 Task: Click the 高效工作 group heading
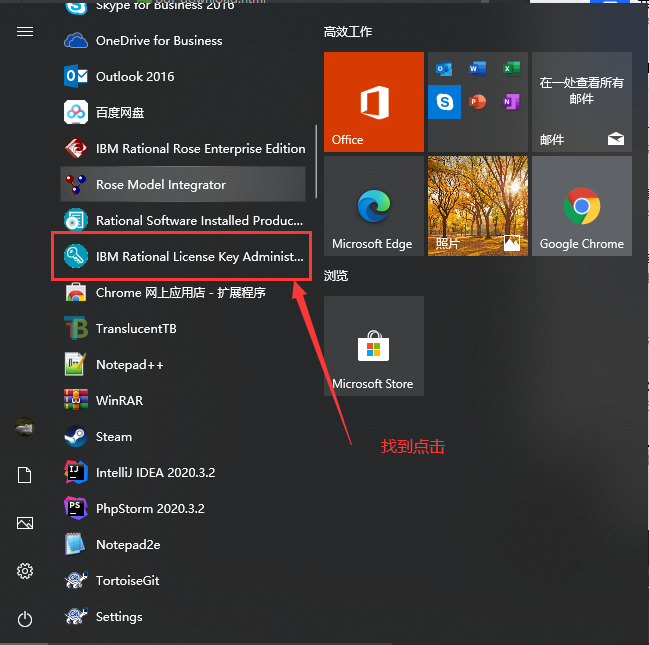coord(348,31)
